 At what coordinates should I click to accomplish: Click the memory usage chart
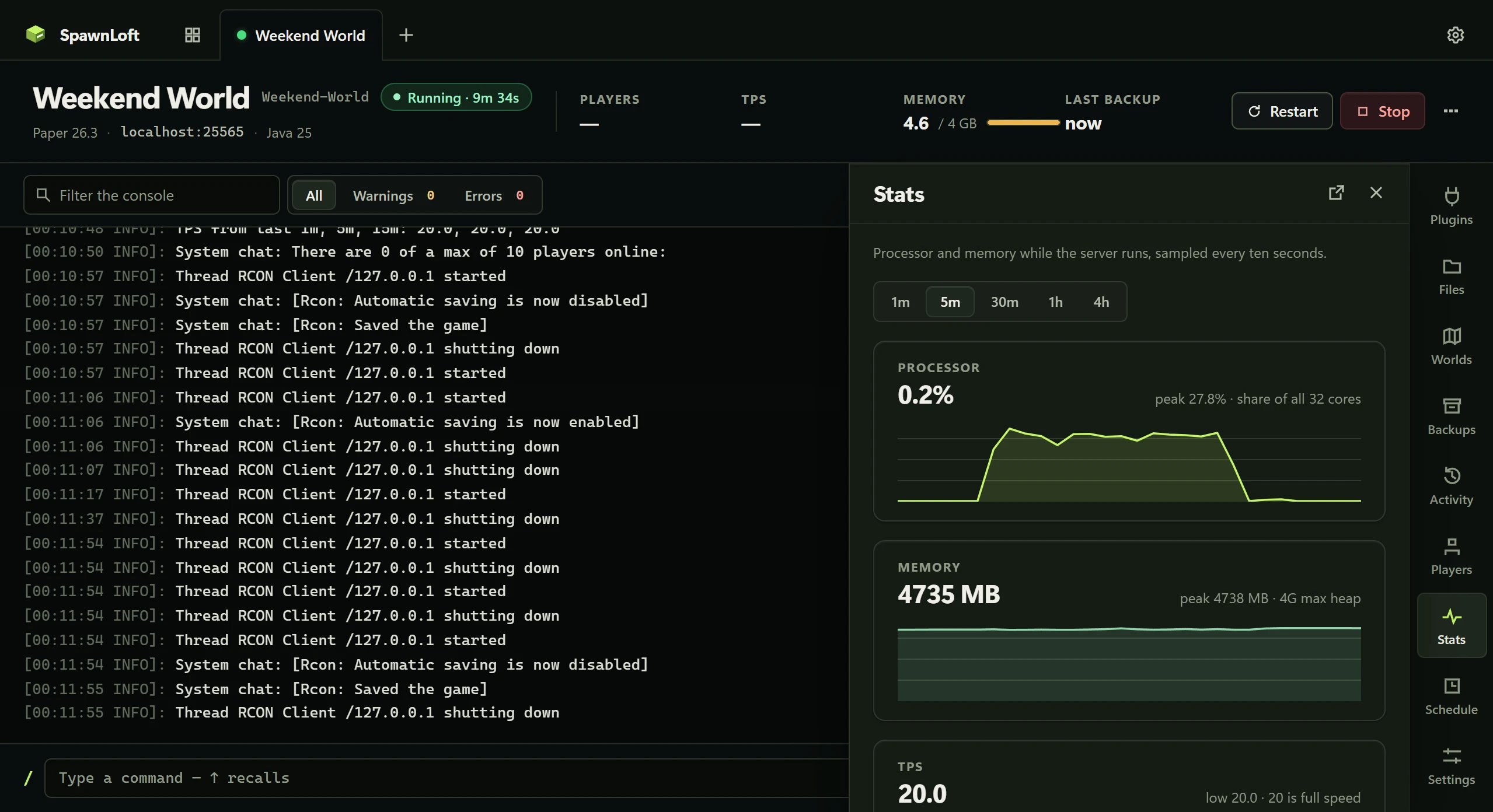[1129, 664]
